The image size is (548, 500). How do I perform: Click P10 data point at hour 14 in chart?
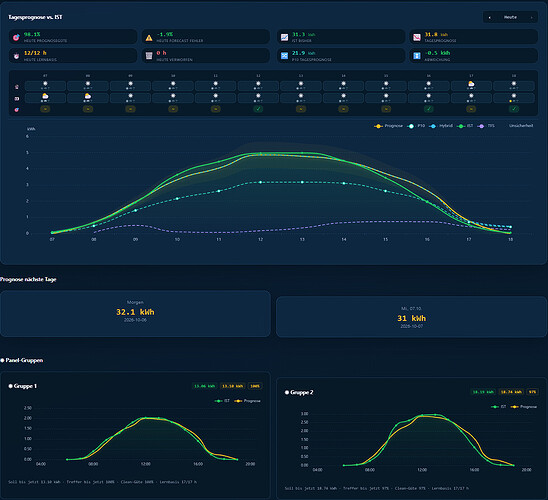(344, 183)
